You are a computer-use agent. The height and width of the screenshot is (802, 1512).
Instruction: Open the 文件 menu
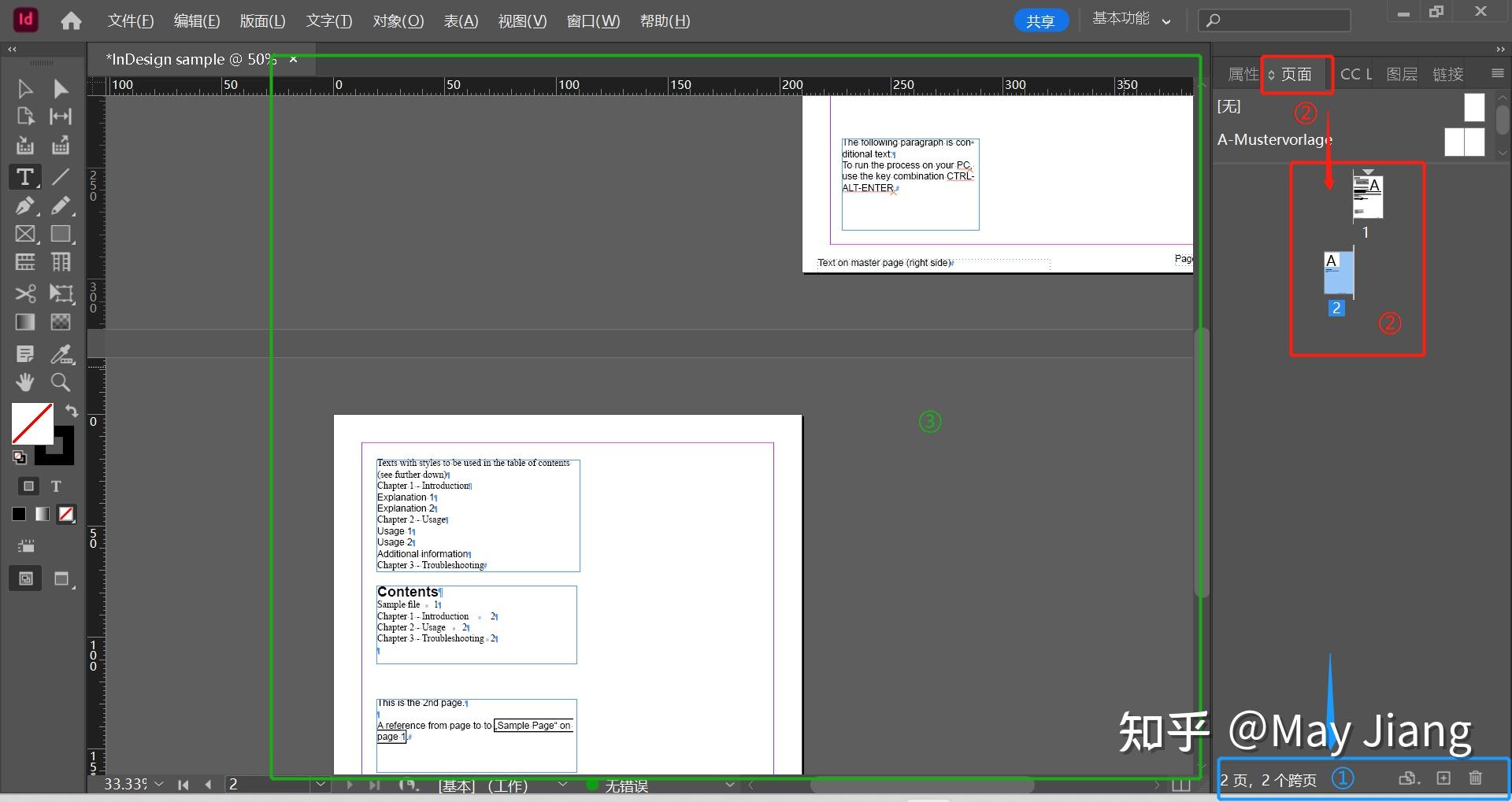pos(130,20)
